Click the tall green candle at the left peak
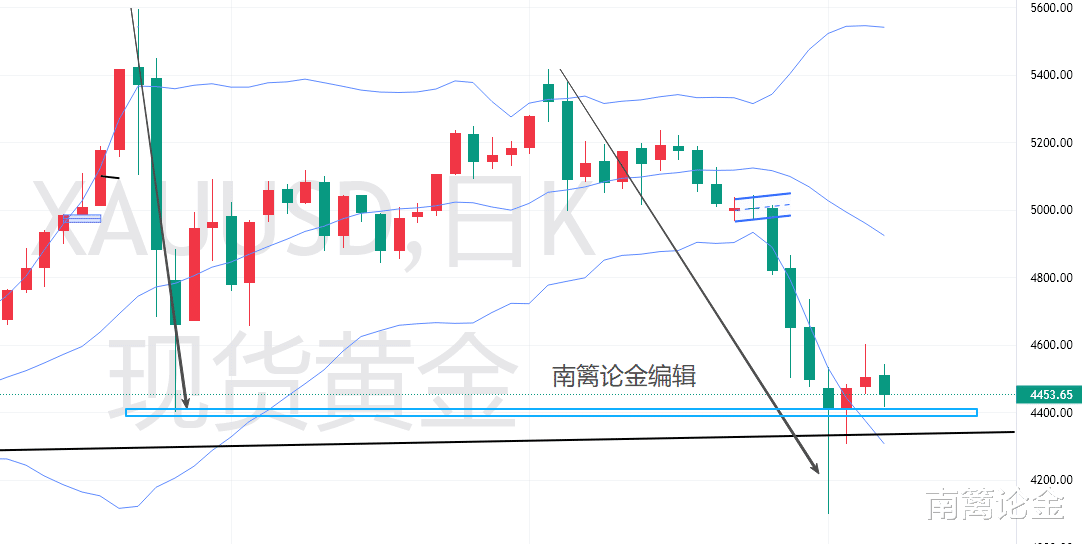Screen dimensions: 1082x544 pos(157,160)
